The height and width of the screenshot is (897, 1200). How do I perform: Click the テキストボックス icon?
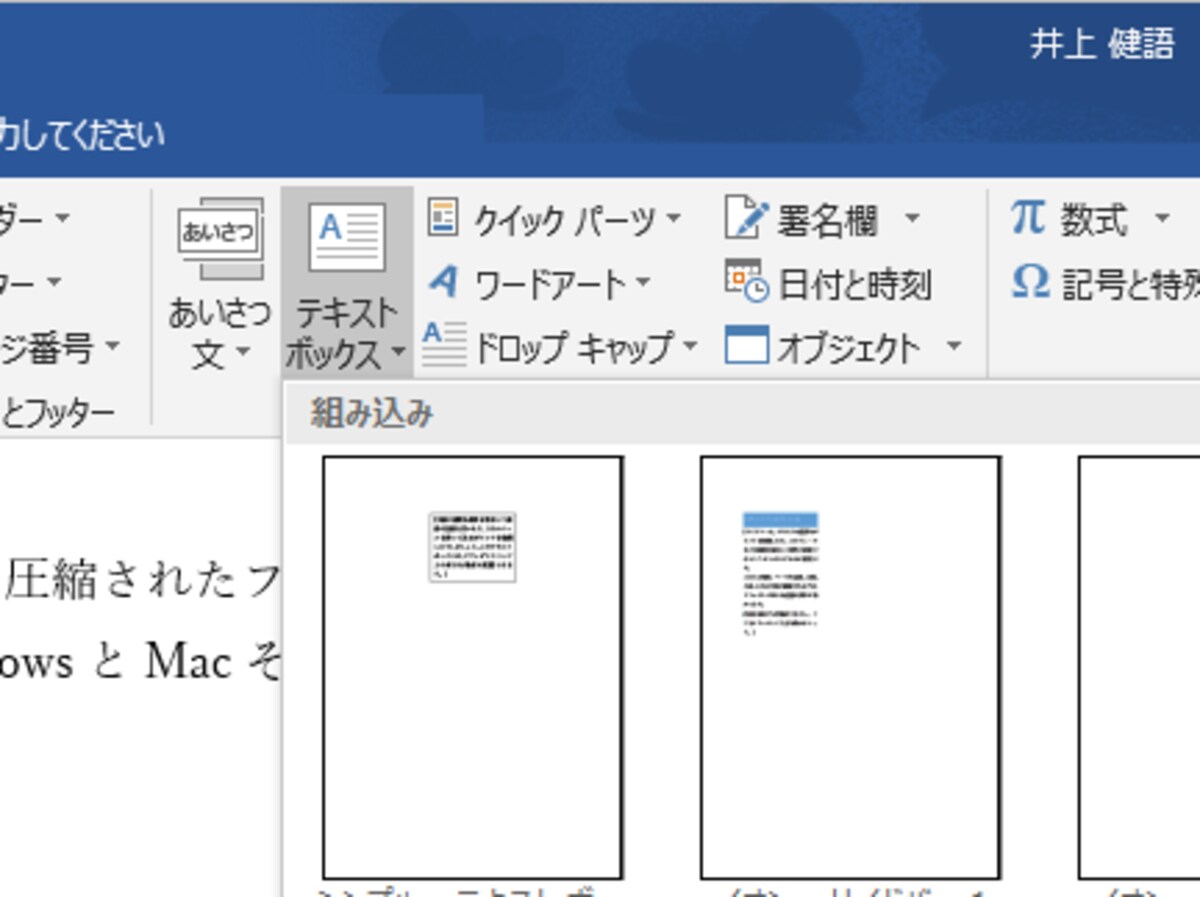tap(346, 237)
